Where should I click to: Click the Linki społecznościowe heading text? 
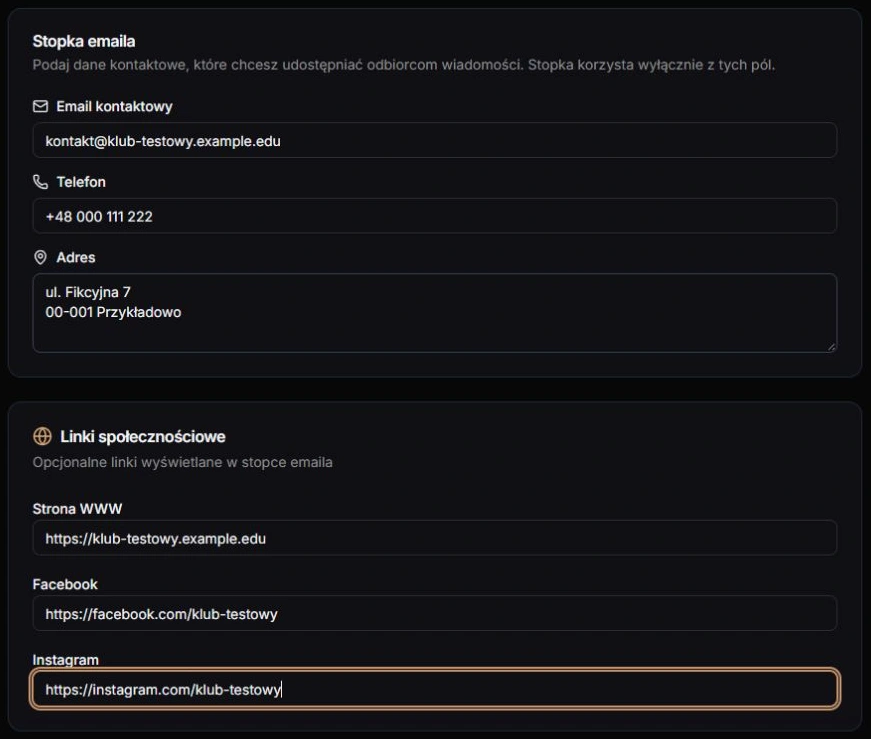(x=143, y=437)
